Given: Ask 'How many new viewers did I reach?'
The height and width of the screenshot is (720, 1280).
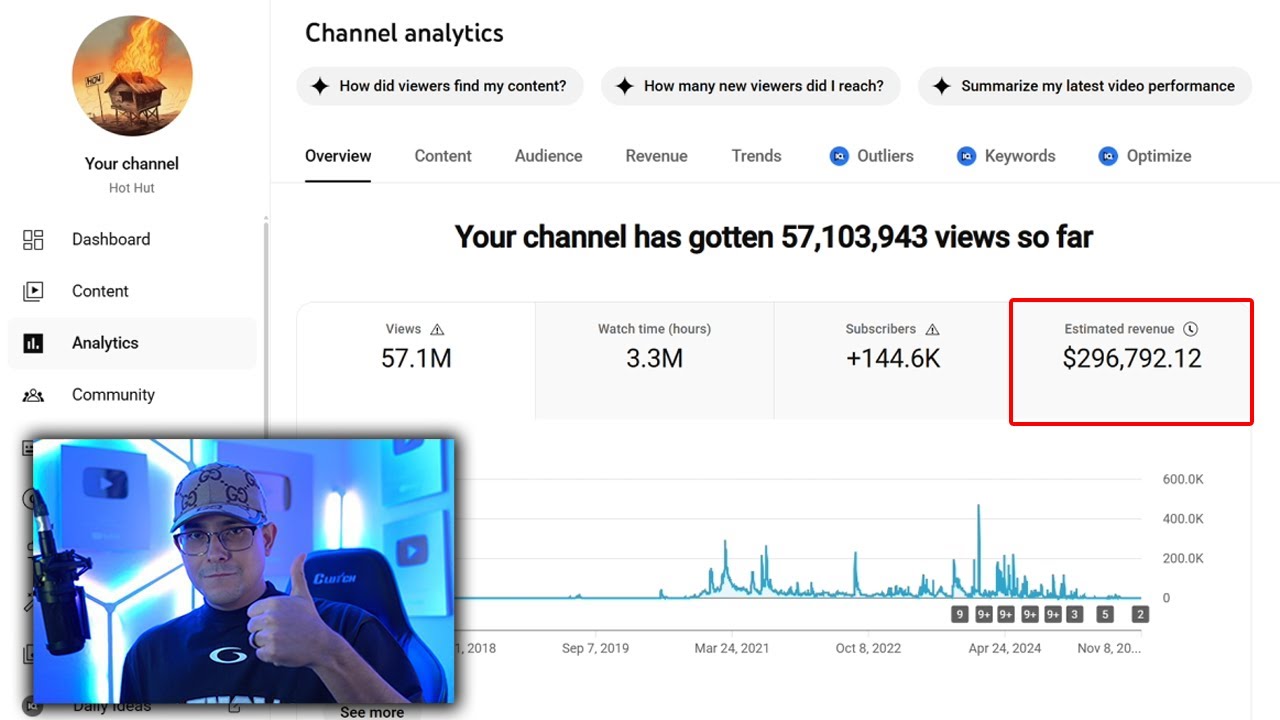Looking at the screenshot, I should coord(751,86).
